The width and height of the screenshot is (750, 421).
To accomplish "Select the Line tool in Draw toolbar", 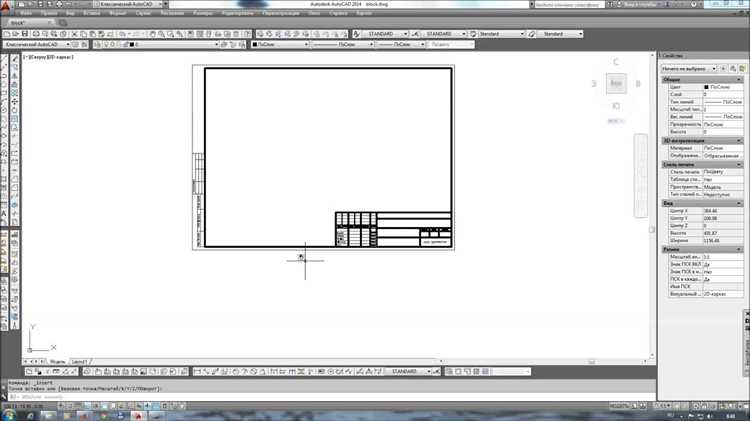I will point(4,59).
